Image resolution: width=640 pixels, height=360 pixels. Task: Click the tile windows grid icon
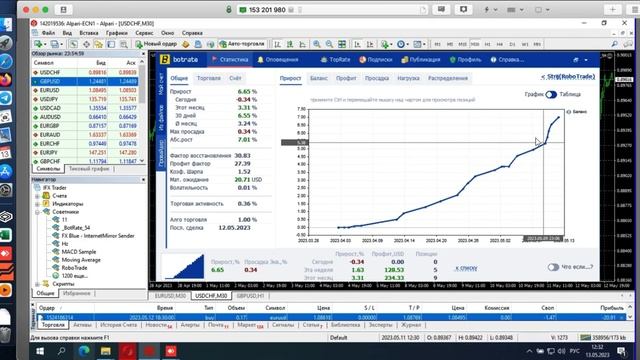(x=342, y=44)
